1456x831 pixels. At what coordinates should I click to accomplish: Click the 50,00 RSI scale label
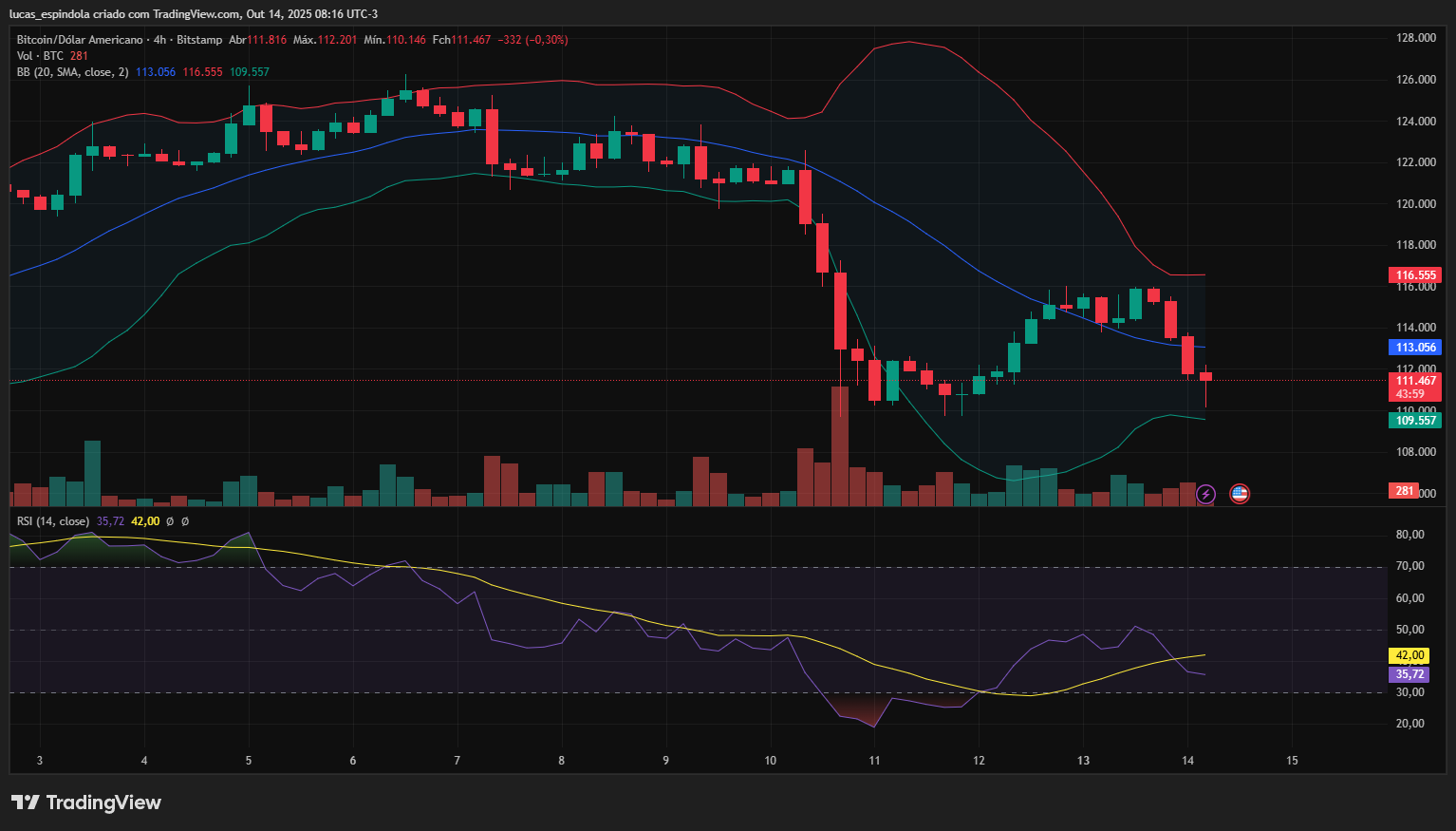click(x=1410, y=630)
